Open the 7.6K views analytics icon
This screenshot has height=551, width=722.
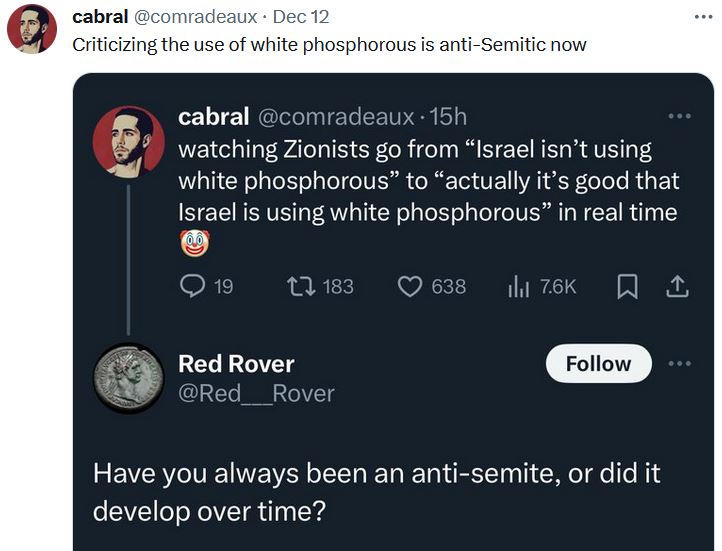(x=518, y=286)
